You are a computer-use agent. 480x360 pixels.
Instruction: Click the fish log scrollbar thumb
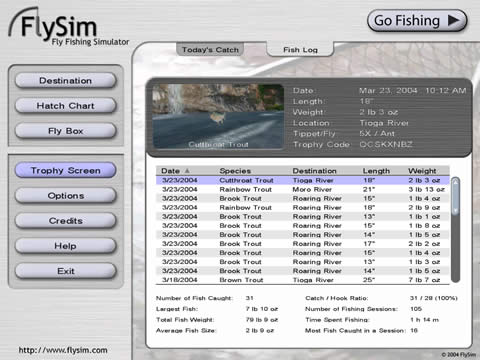coord(455,197)
